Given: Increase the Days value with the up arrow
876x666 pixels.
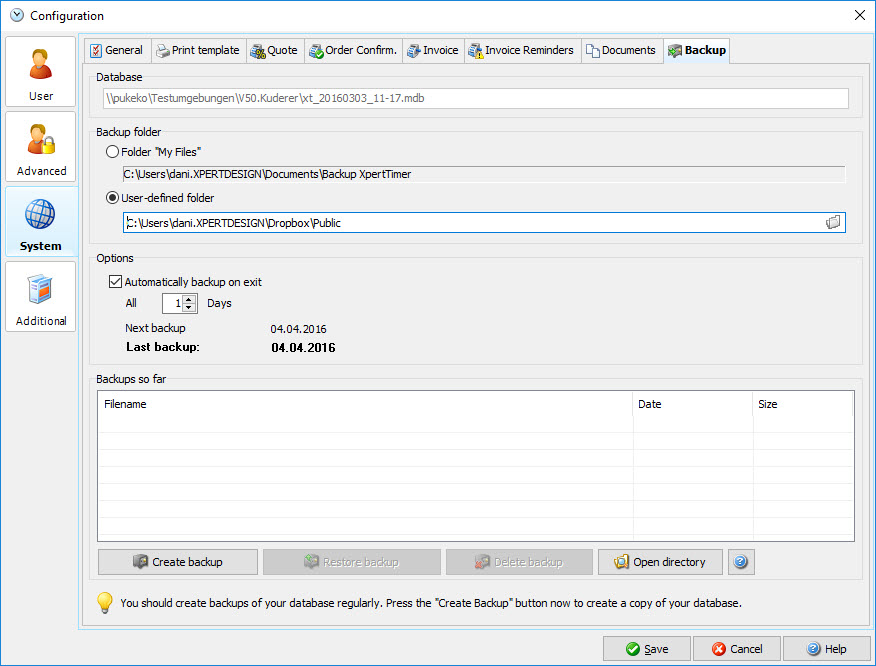Looking at the screenshot, I should coord(190,299).
